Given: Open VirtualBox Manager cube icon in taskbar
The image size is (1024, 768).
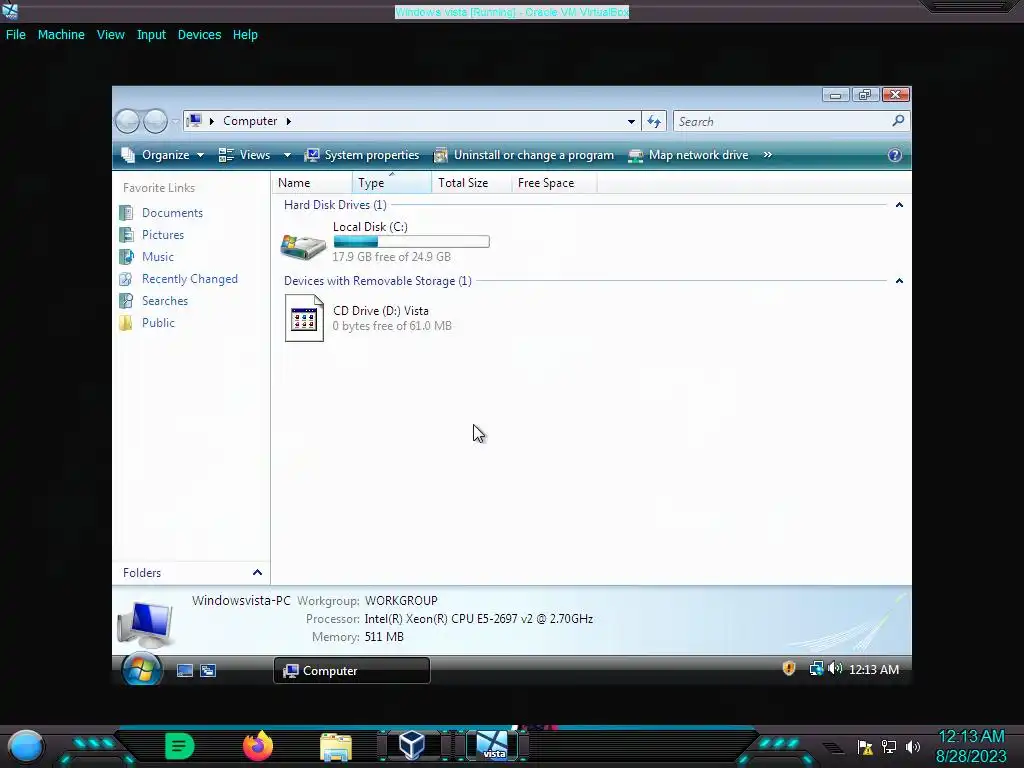Looking at the screenshot, I should pos(411,745).
